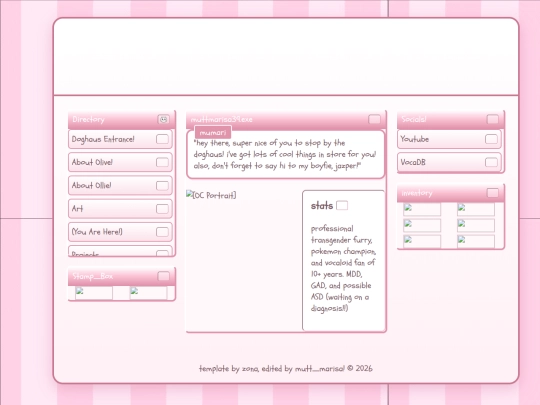Click the 'inventory' panel title

417,193
